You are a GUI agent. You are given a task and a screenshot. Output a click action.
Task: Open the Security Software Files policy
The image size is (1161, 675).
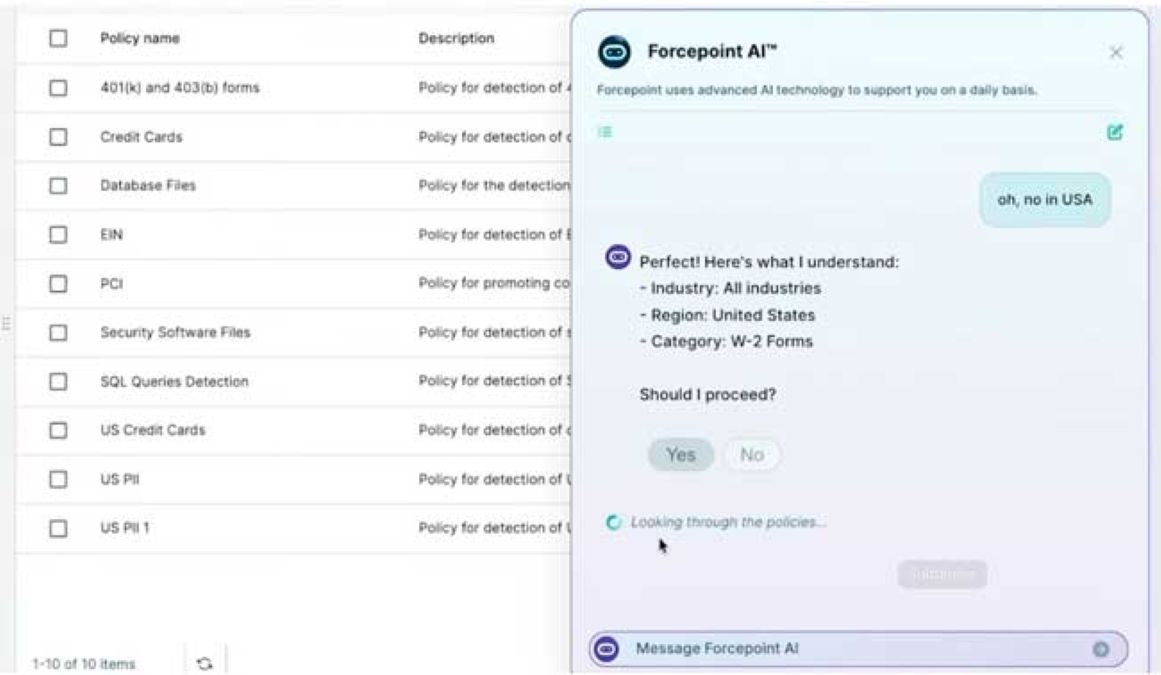tap(175, 332)
